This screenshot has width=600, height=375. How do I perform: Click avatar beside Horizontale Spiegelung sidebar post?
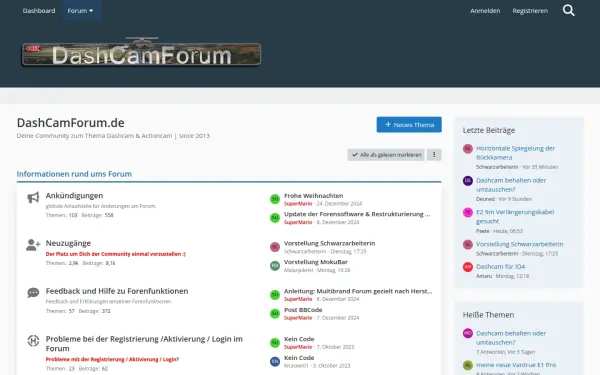[x=468, y=148]
